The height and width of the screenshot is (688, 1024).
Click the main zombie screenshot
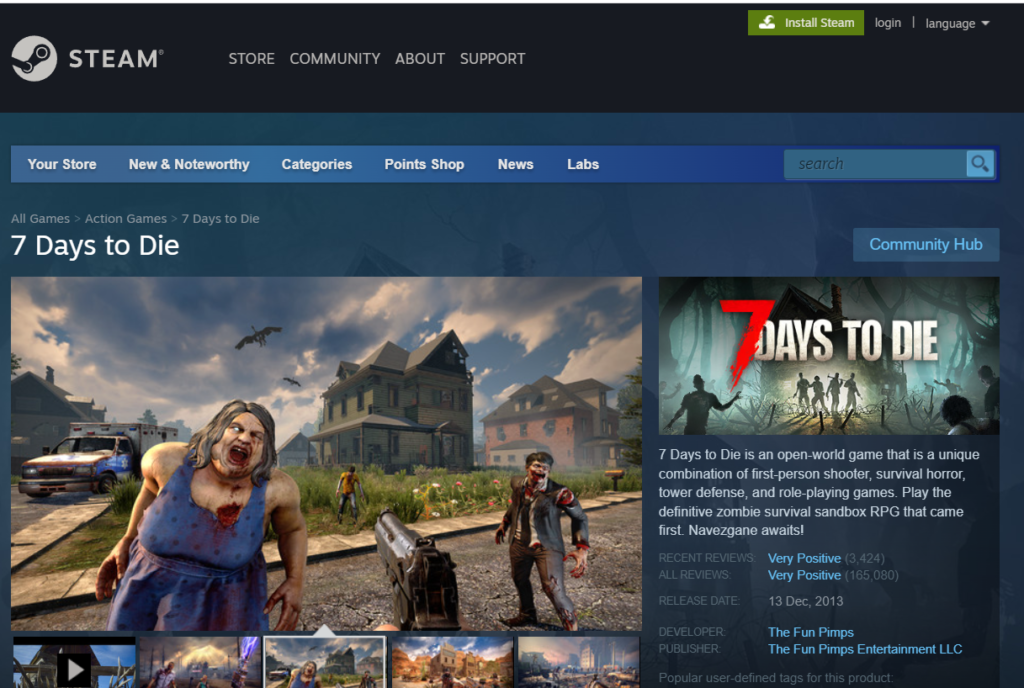tap(327, 454)
